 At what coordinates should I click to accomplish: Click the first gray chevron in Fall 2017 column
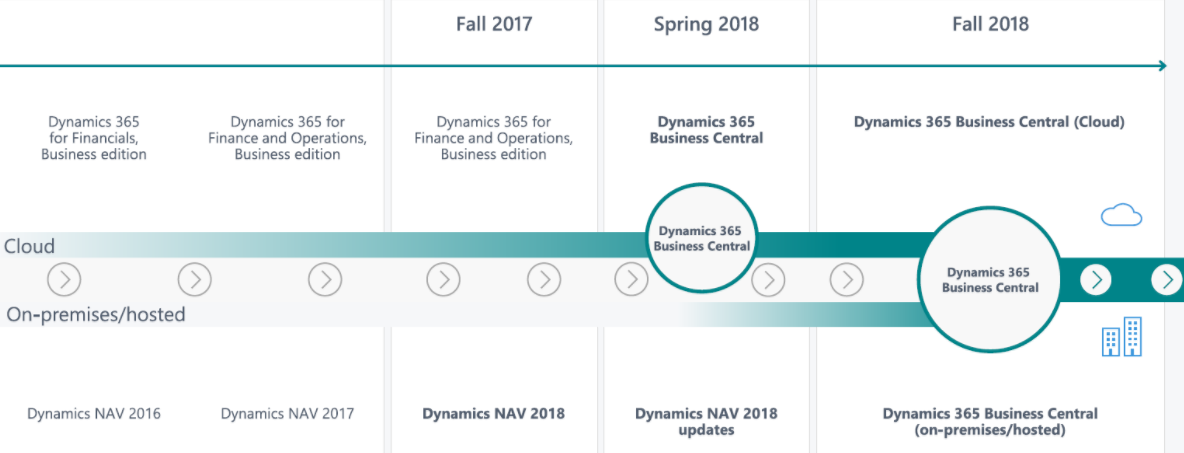coord(443,280)
